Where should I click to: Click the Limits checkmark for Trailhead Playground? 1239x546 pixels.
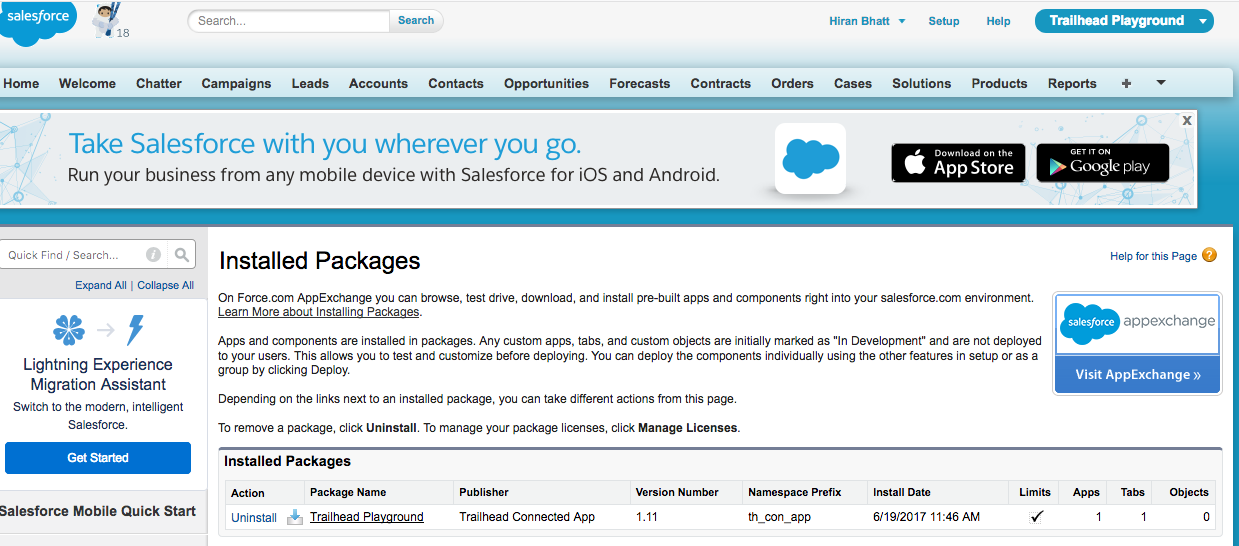click(1037, 517)
